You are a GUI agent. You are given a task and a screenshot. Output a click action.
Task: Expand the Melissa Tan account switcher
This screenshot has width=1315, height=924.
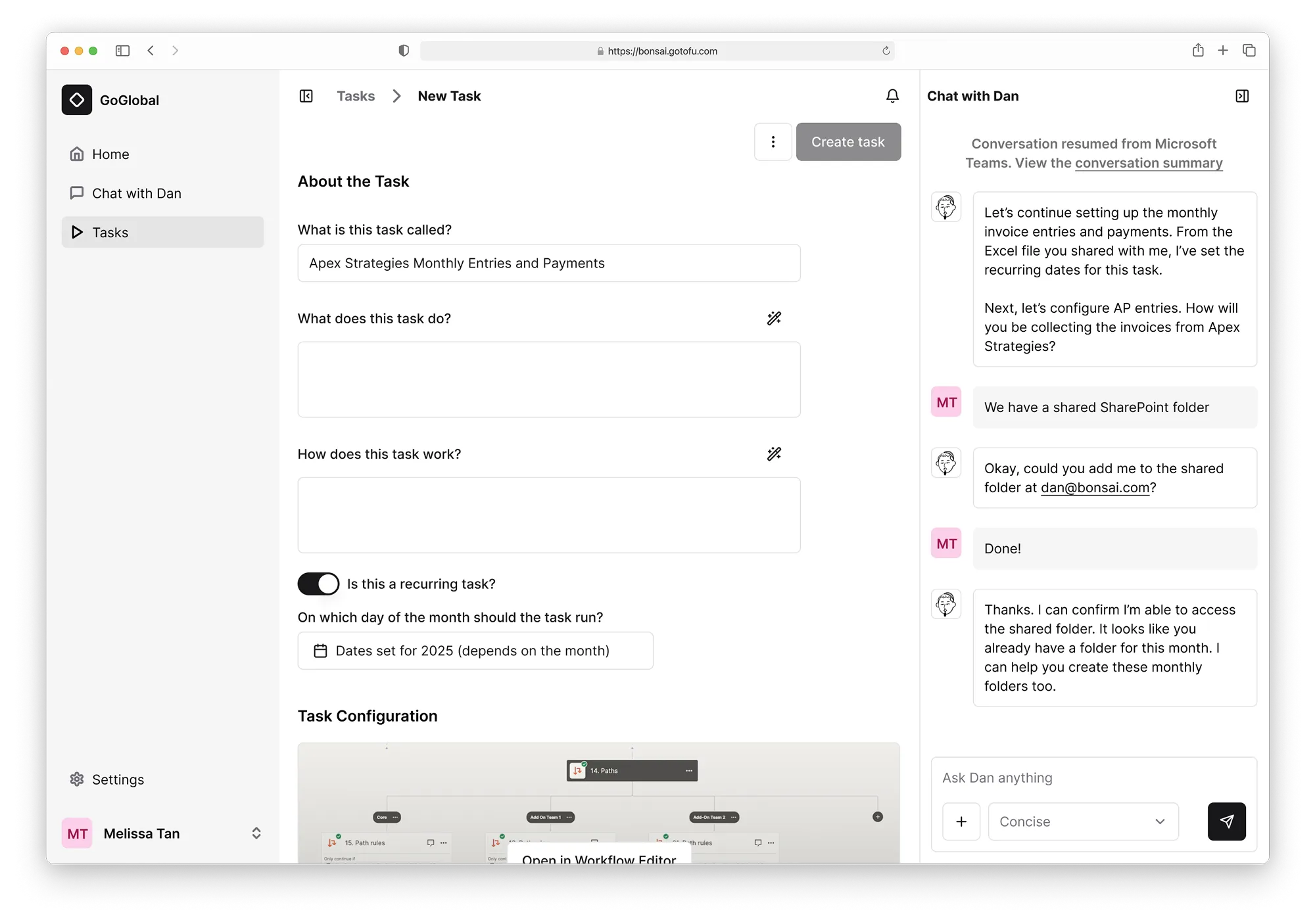point(256,833)
